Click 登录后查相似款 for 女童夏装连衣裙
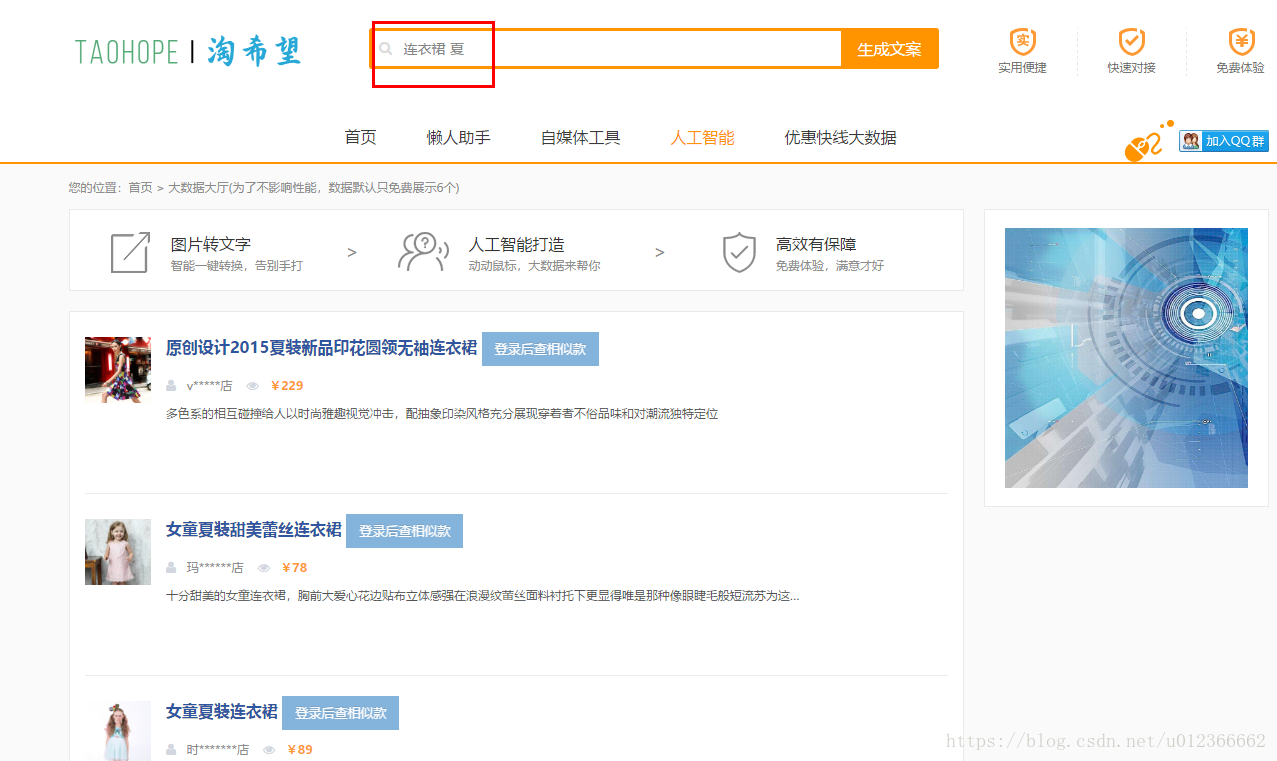Screen dimensions: 1277x761 (340, 713)
